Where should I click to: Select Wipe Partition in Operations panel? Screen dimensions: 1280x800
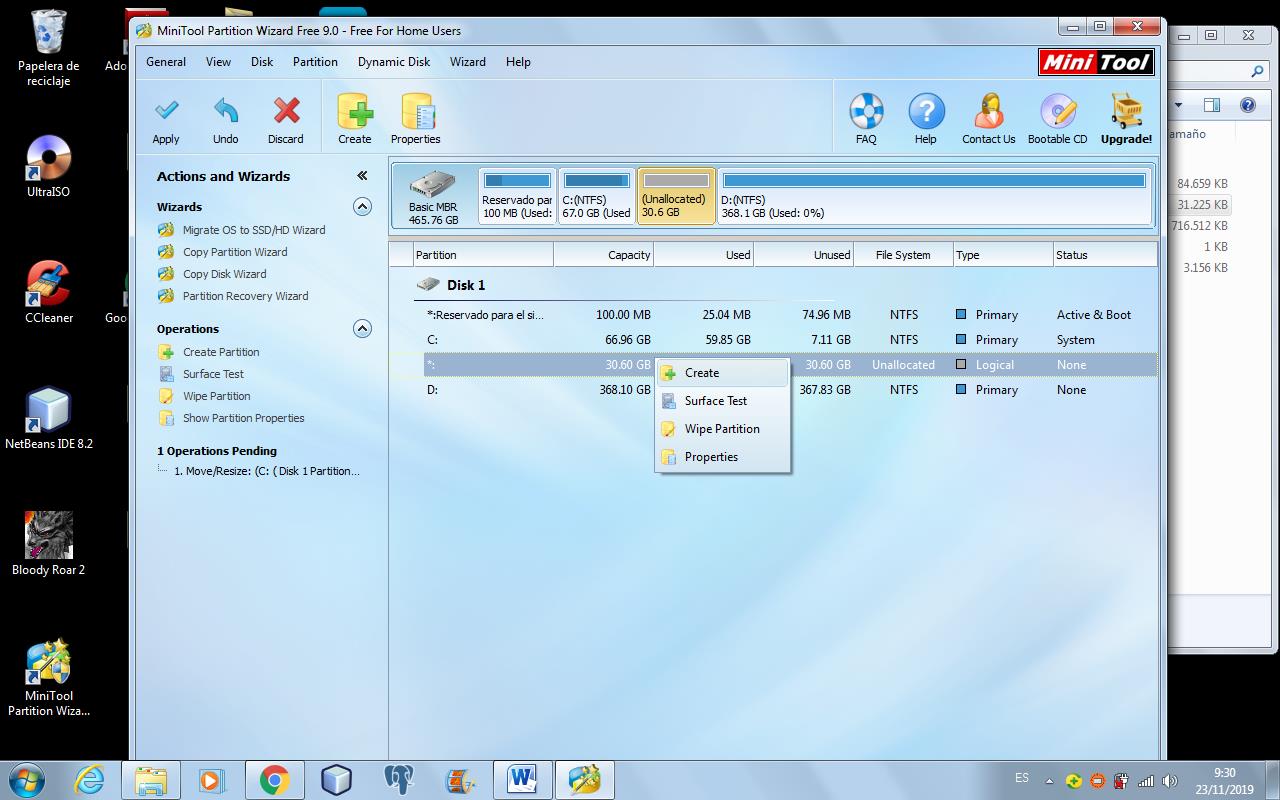click(216, 396)
